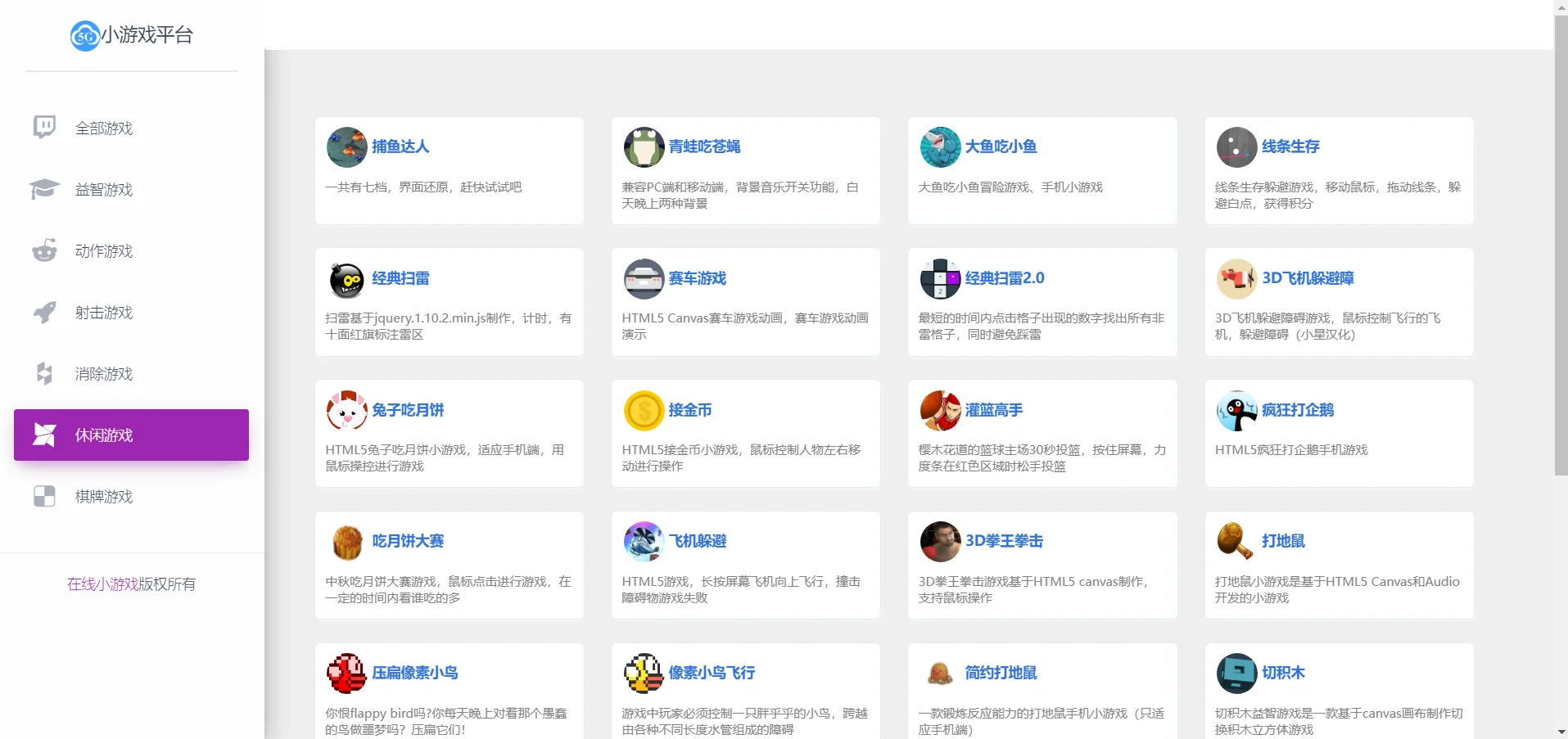Click the 消除游戏 sidebar icon
Image resolution: width=1568 pixels, height=739 pixels.
pos(43,373)
